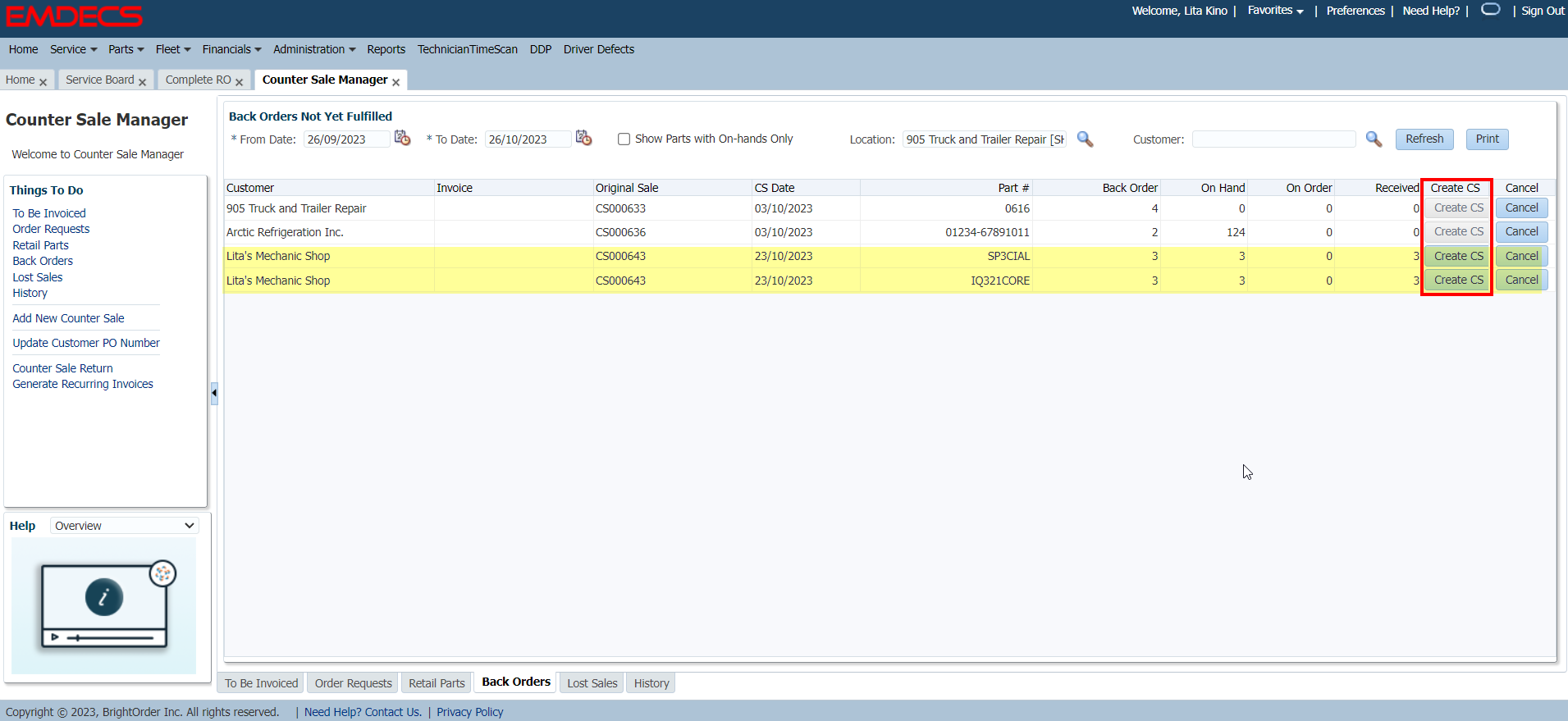Click Create CS for part SP3CIAL
Image resolution: width=1568 pixels, height=721 pixels.
1457,256
